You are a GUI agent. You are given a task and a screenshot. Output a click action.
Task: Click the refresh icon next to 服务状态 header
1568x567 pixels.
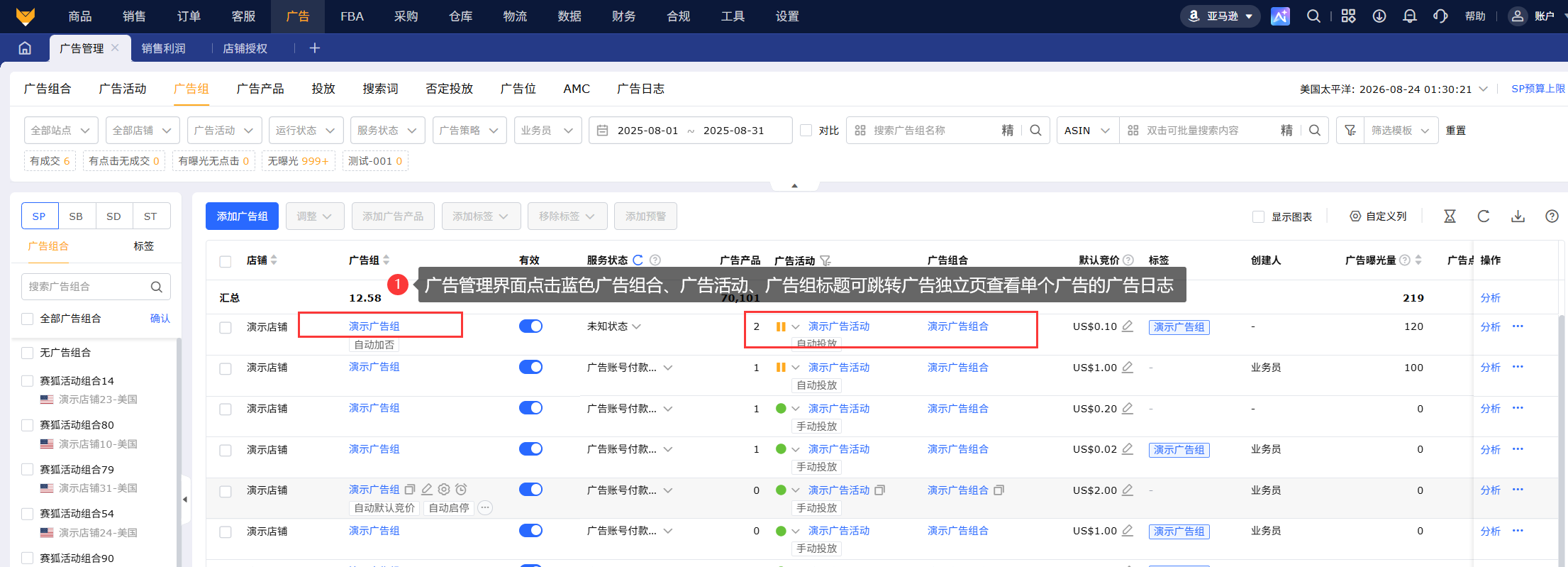[638, 260]
